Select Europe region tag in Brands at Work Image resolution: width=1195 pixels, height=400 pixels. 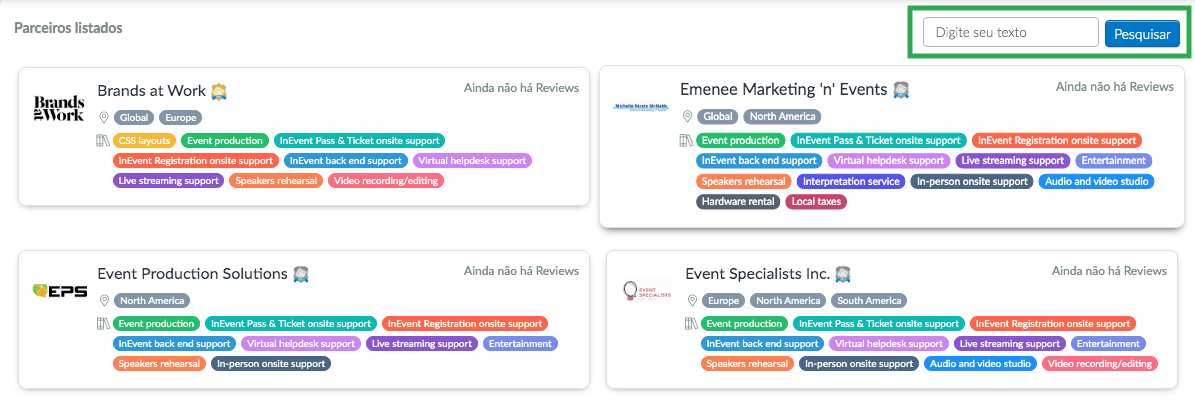[180, 118]
